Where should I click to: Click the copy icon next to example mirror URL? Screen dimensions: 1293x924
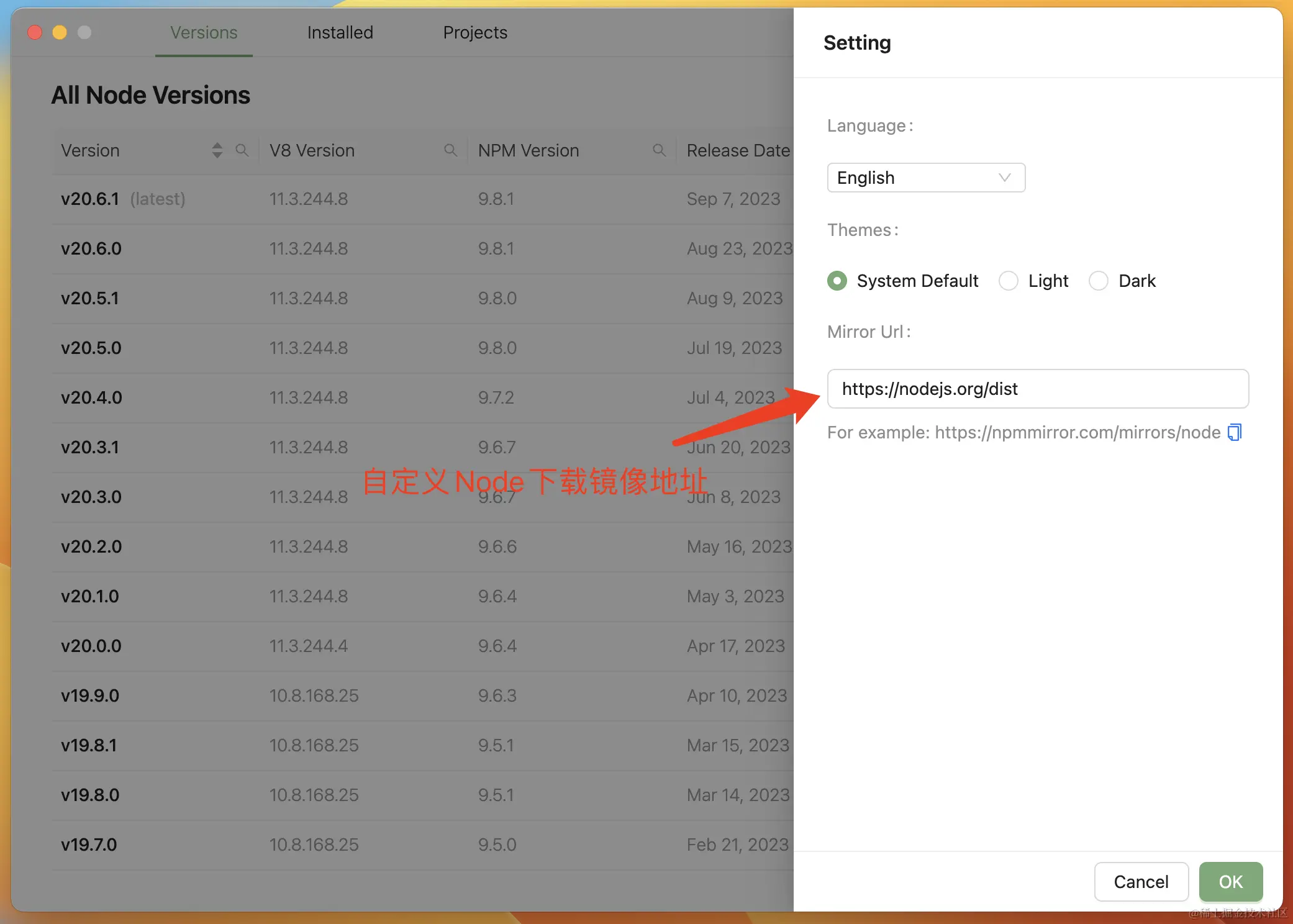pyautogui.click(x=1235, y=432)
